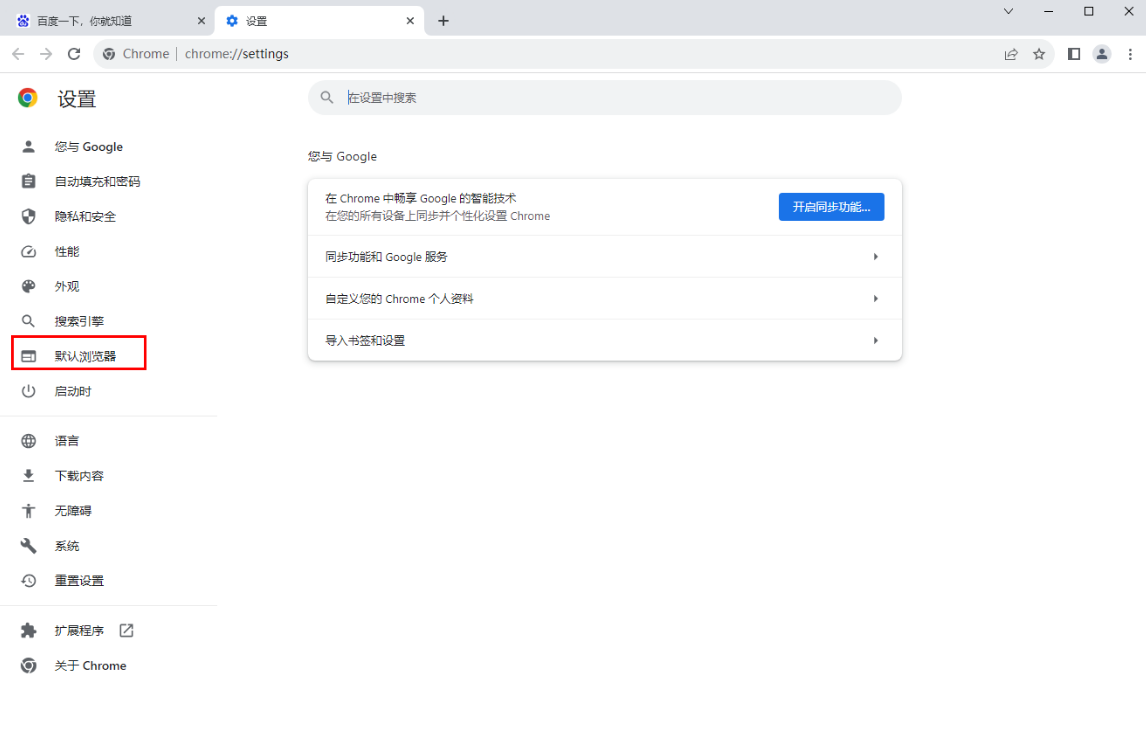Select the 隐私和安全 sidebar item
Screen dimensions: 1146x733
[87, 216]
